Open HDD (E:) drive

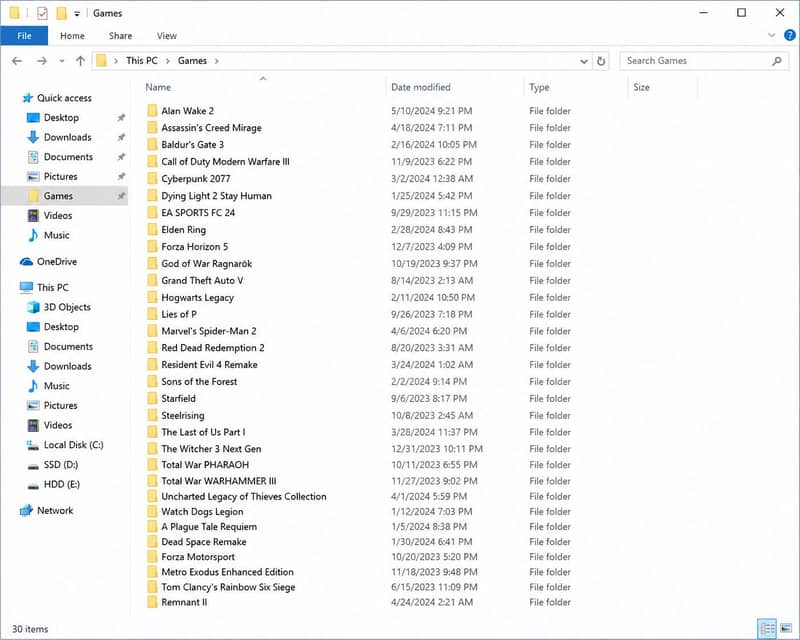(x=62, y=484)
